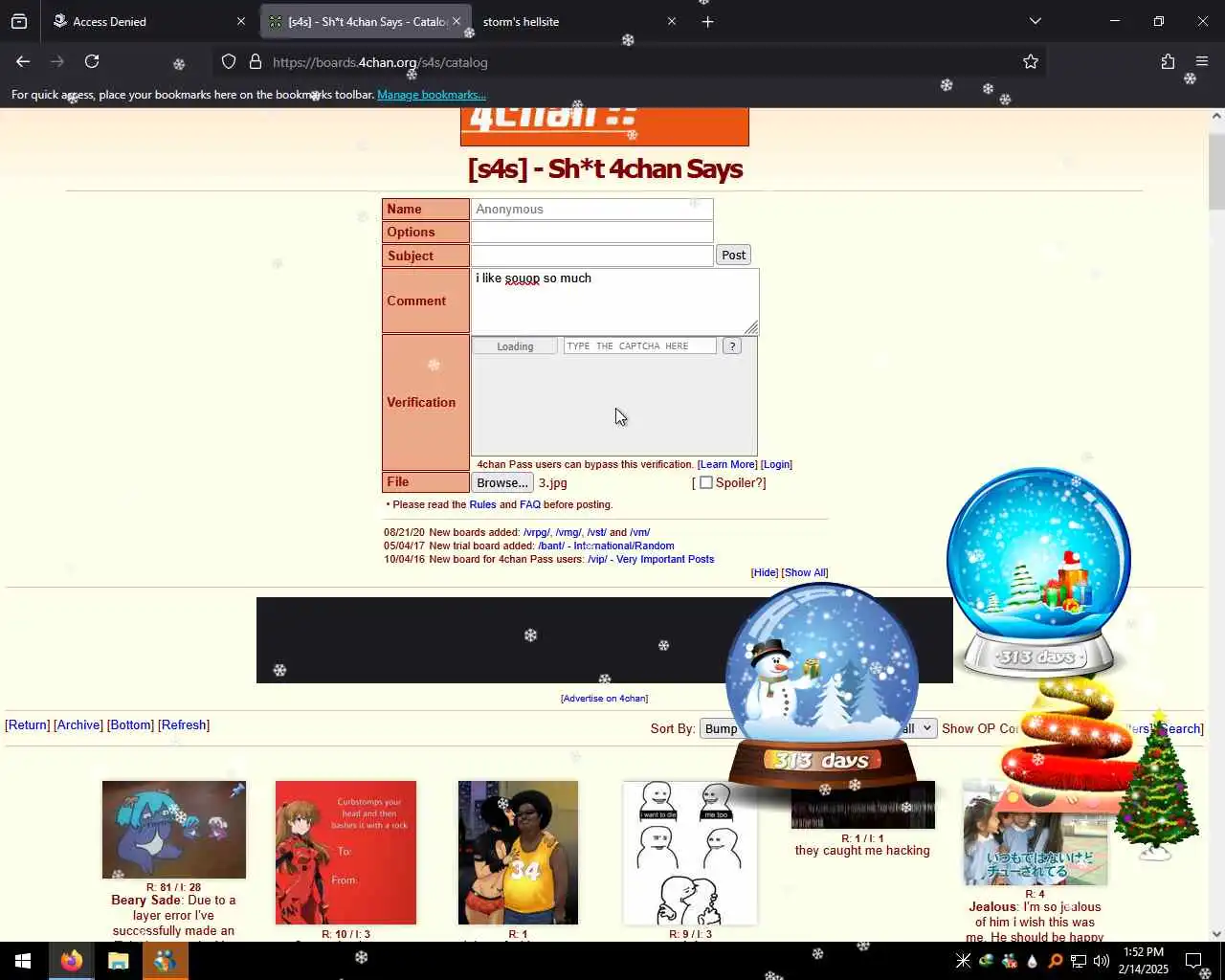Open the Beary Sade thread thumbnail

click(174, 830)
